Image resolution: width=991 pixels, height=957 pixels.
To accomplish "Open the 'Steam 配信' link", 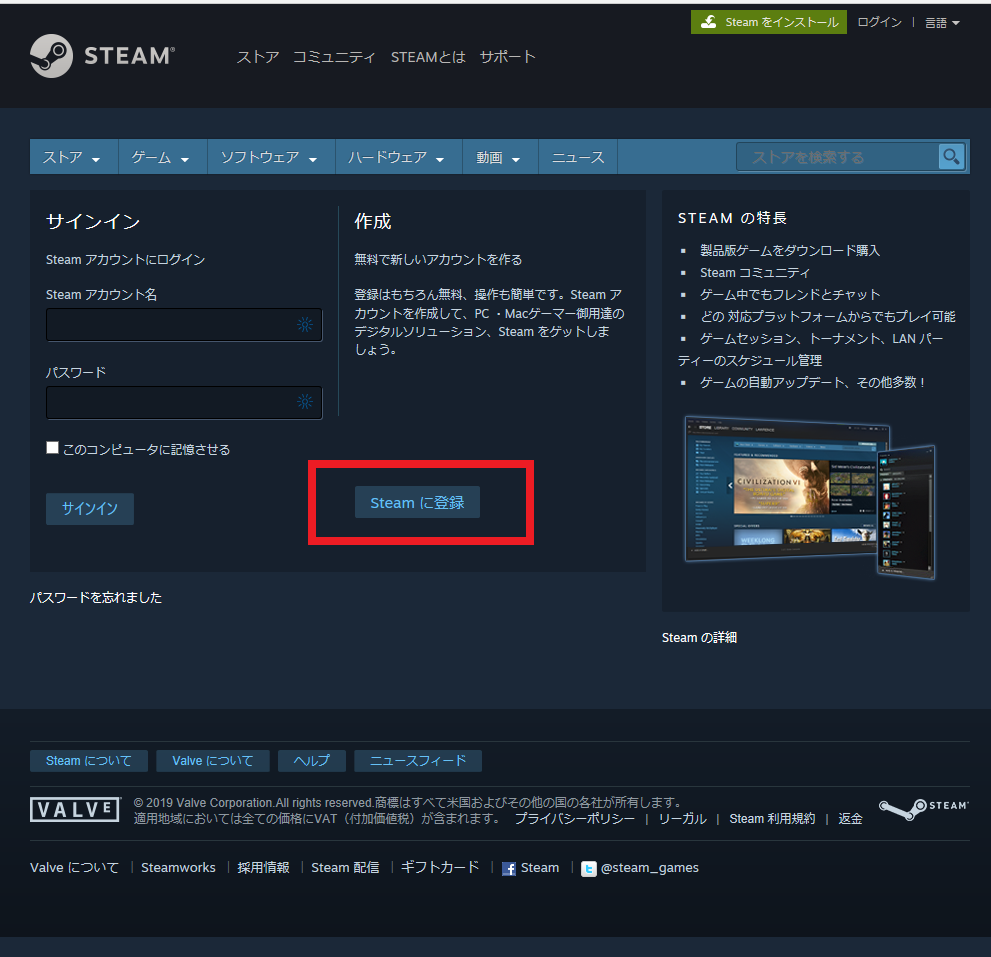I will [x=345, y=867].
